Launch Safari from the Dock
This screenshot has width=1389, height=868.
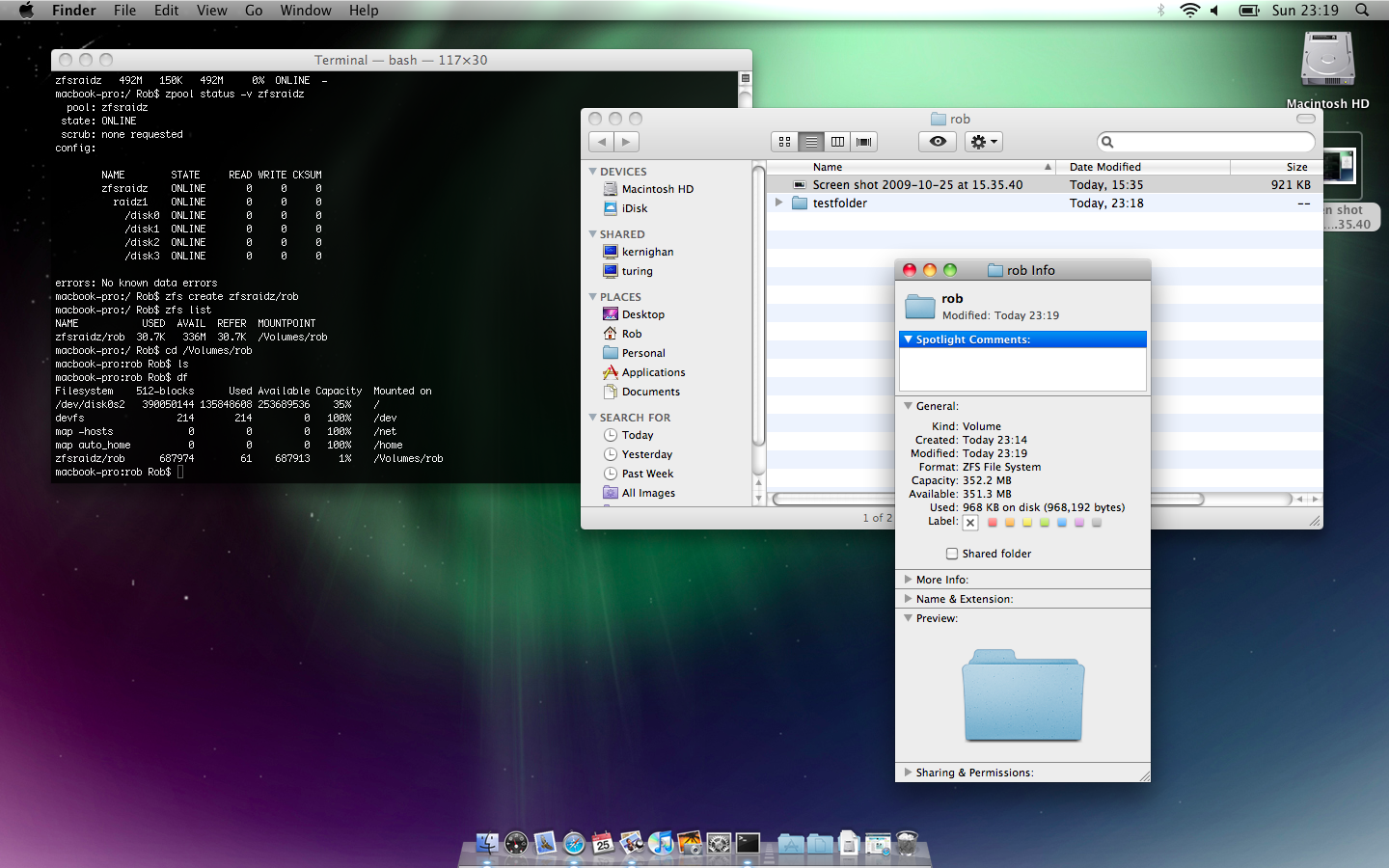[574, 844]
